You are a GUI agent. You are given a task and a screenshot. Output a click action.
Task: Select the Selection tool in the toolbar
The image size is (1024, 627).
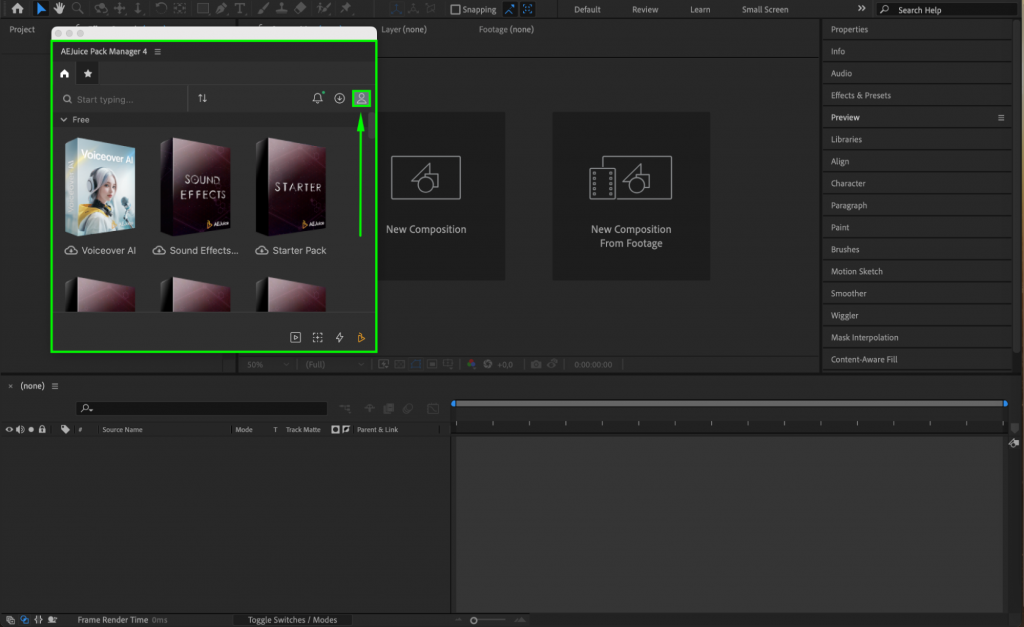(40, 9)
